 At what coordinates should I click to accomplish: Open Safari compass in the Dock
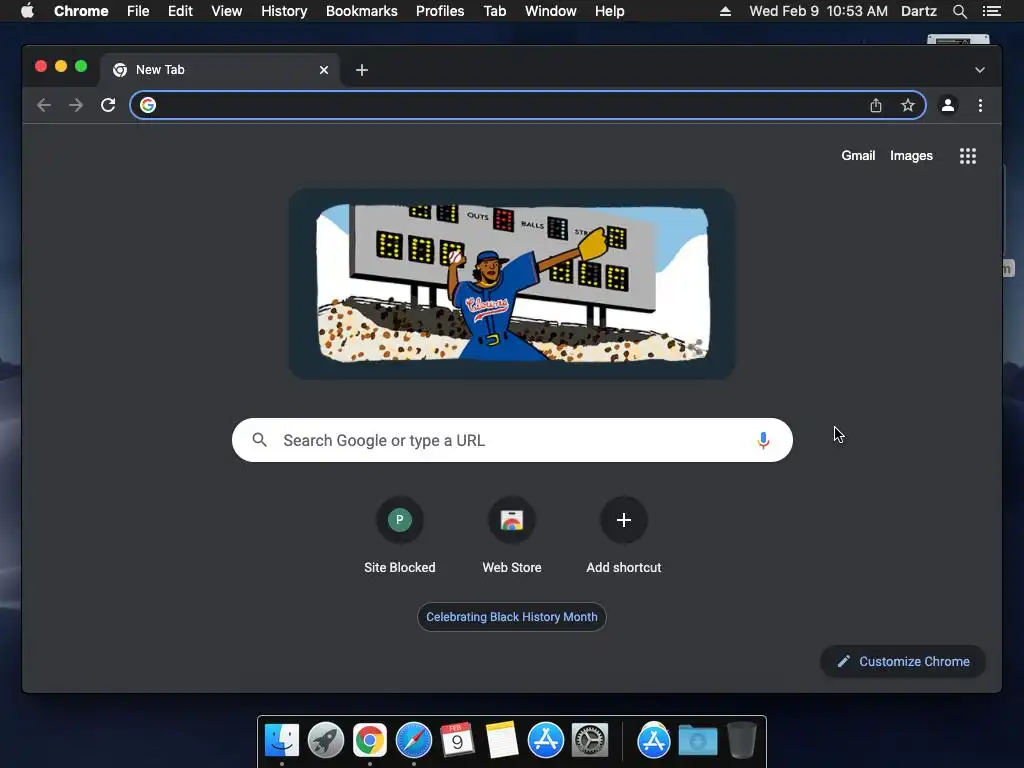click(413, 741)
